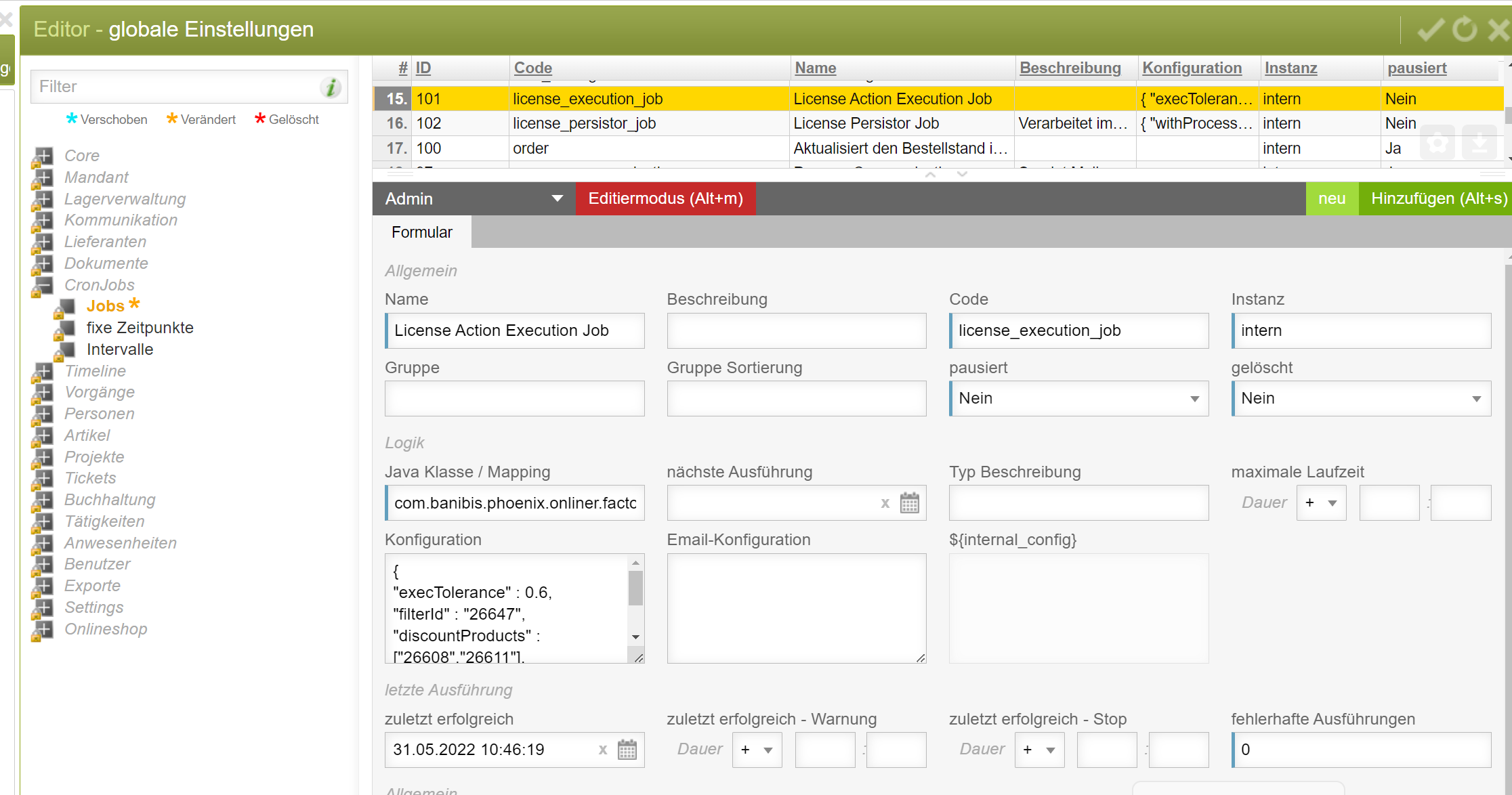Sort table by pausiert column
Viewport: 1512px width, 795px height.
pyautogui.click(x=1417, y=68)
